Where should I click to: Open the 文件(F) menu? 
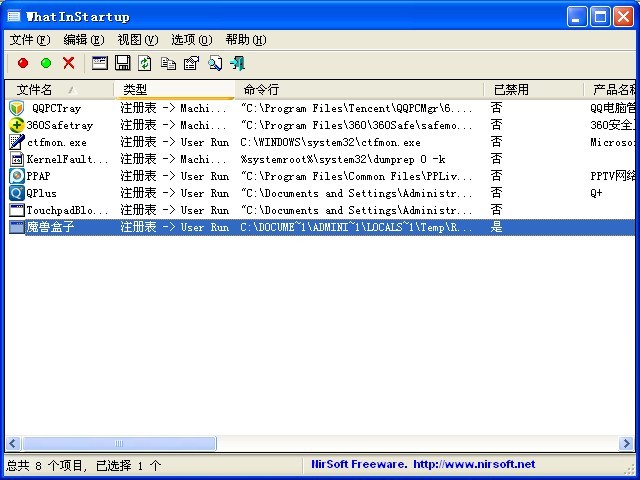pyautogui.click(x=29, y=40)
